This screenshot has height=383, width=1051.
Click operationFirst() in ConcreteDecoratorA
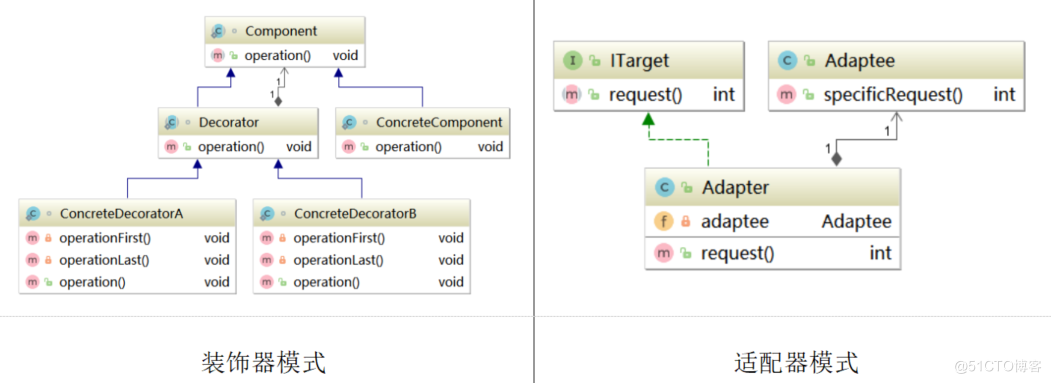pos(105,237)
